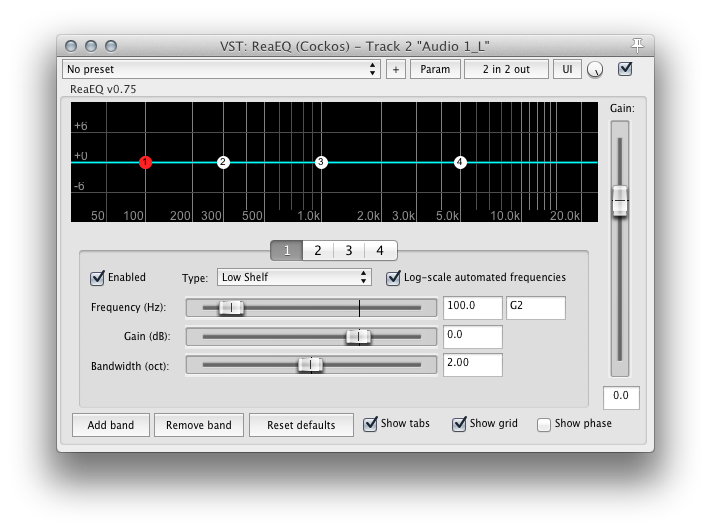Click the note G2 input field
Image resolution: width=711 pixels, height=531 pixels.
pyautogui.click(x=536, y=308)
